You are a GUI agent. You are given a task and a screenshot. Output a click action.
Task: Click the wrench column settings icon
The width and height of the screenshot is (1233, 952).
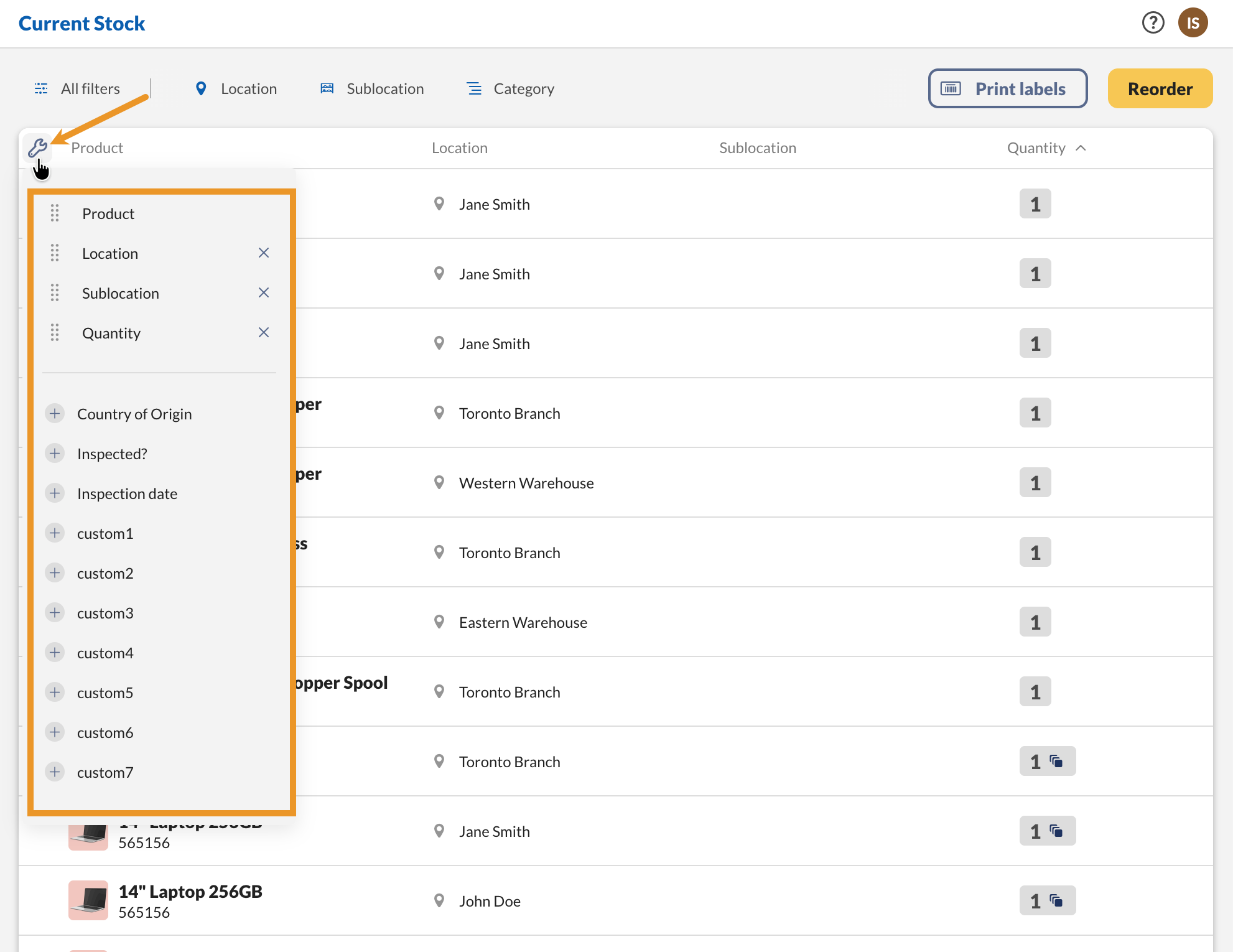(x=37, y=147)
